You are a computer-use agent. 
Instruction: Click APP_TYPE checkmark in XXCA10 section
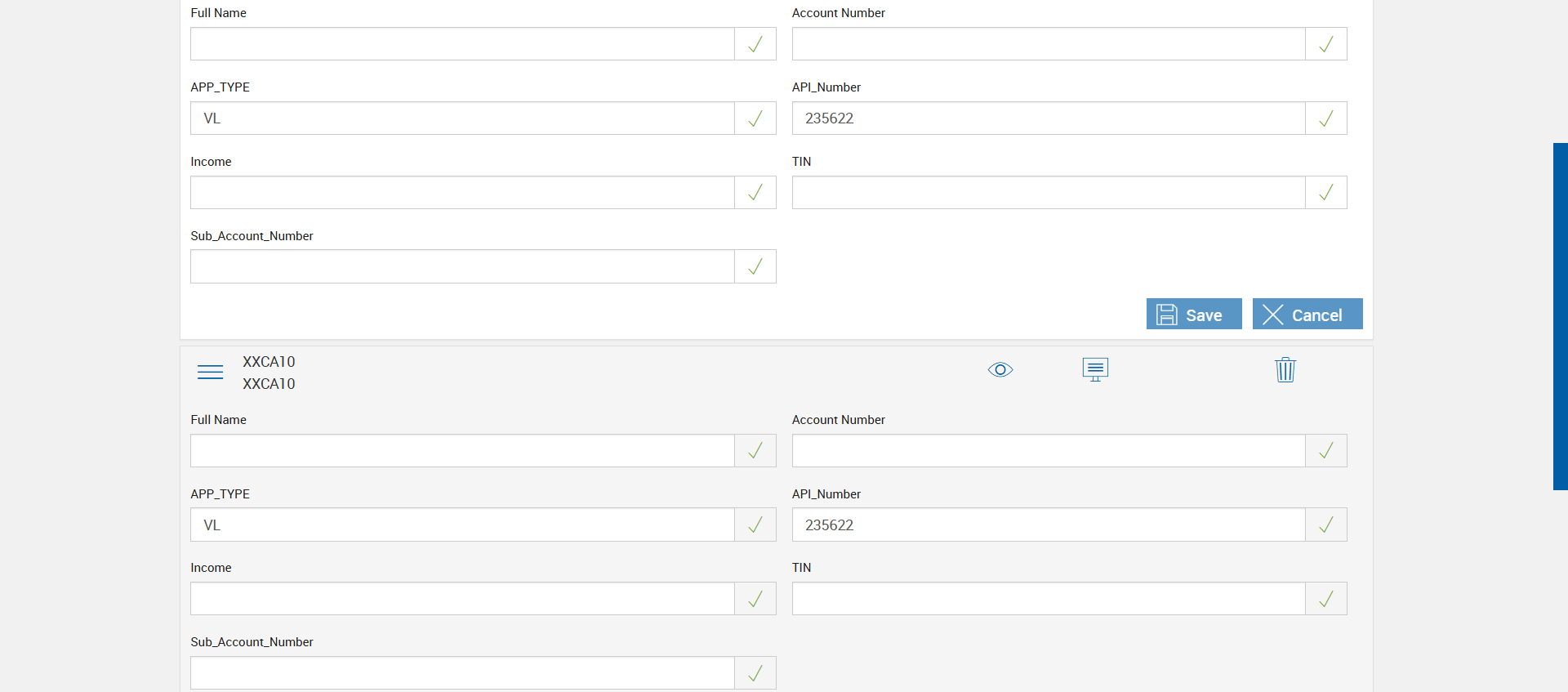pos(755,525)
